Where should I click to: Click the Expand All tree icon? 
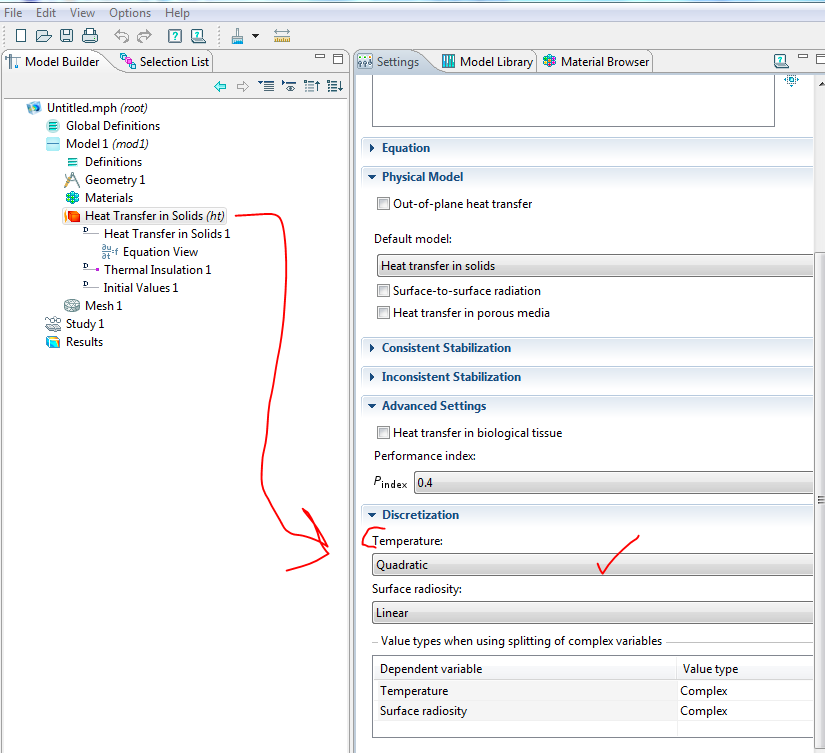(335, 86)
